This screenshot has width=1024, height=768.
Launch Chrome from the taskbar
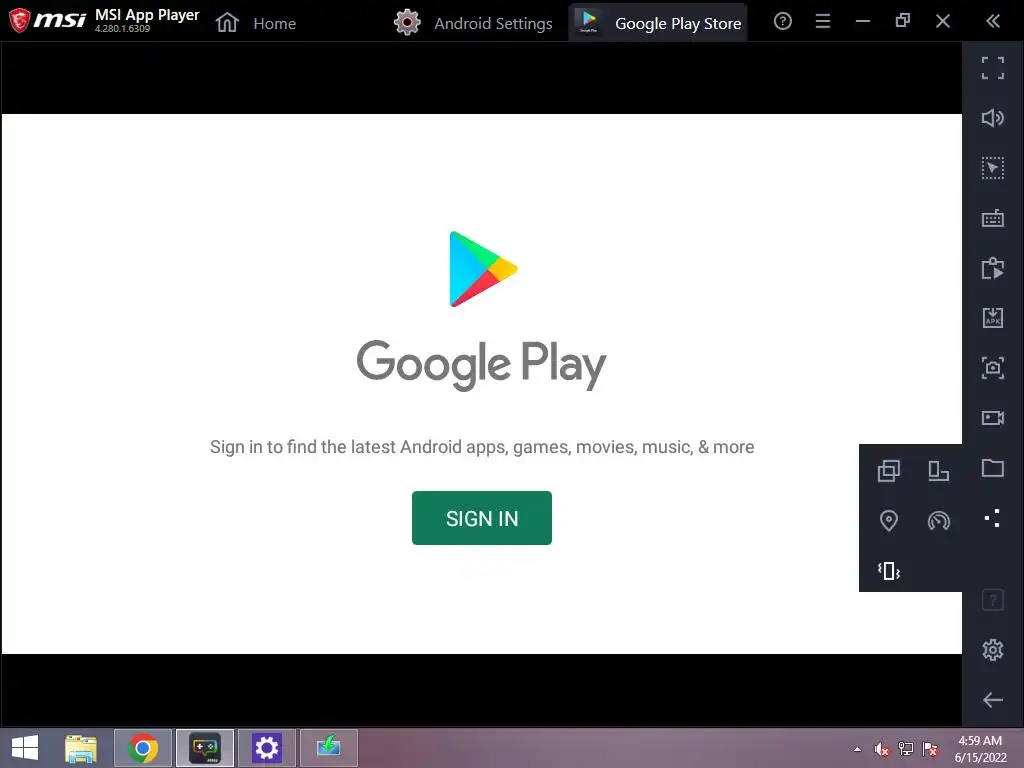click(x=143, y=748)
